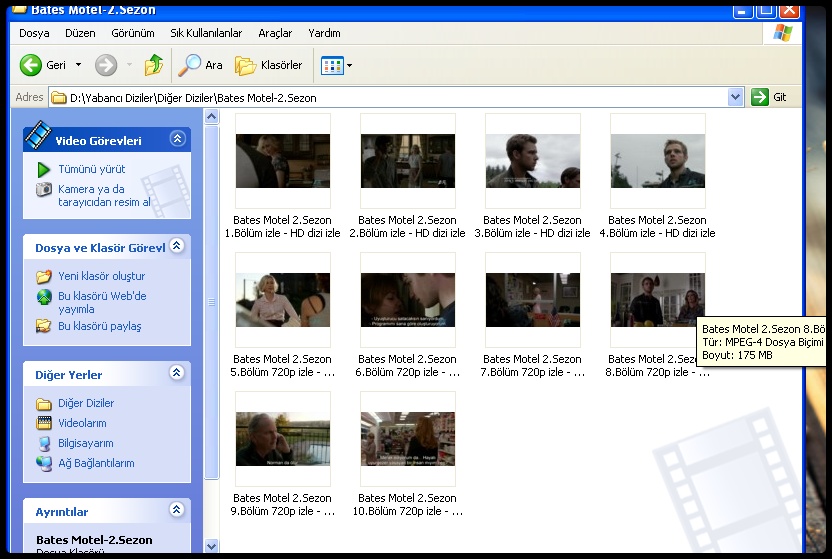Click the Git go arrow button
832x559 pixels.
tap(761, 97)
